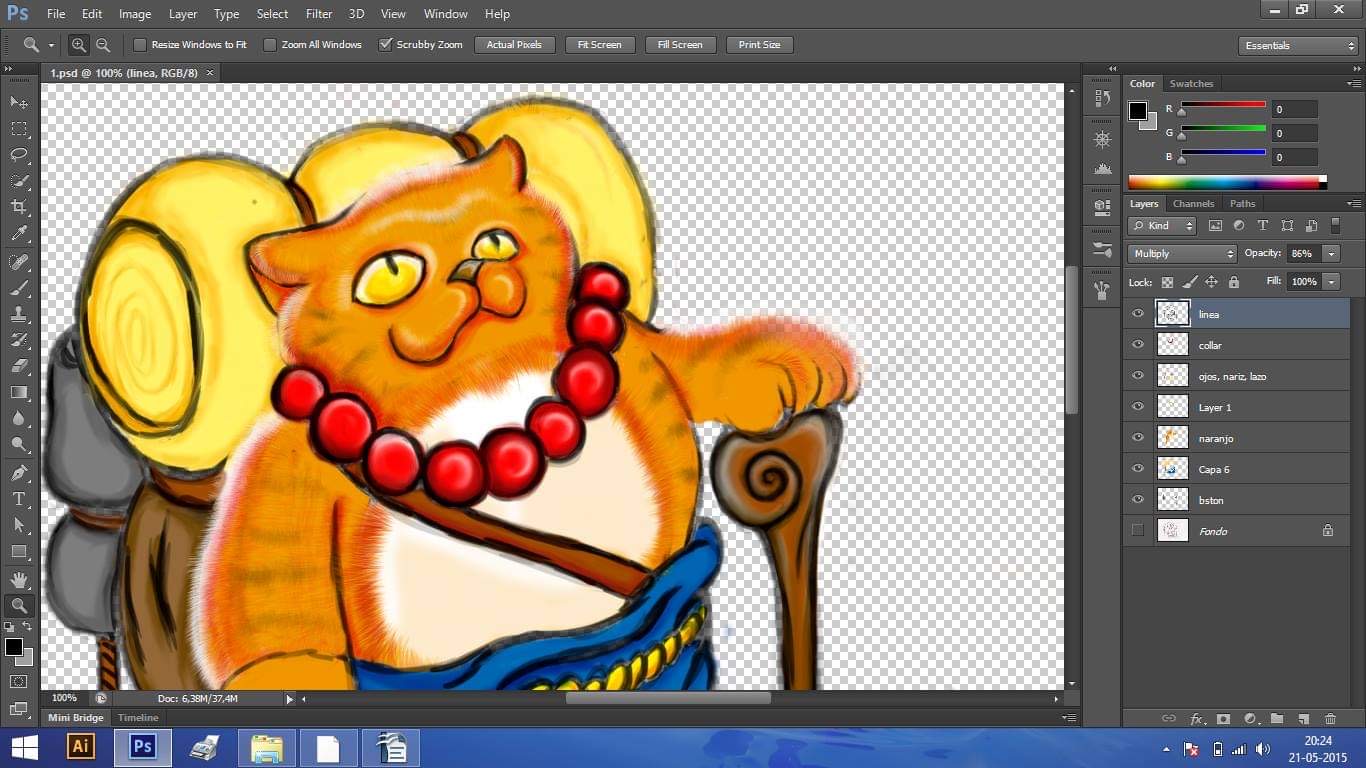Enable Resize Windows to Fit checkbox

tap(140, 45)
